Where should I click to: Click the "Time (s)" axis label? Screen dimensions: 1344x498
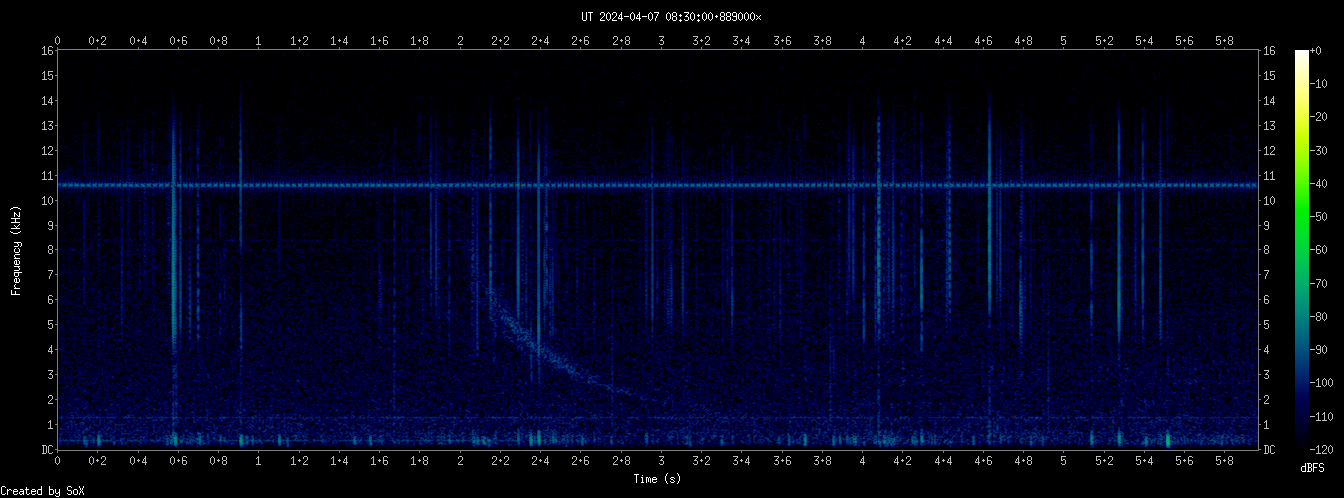coord(658,479)
